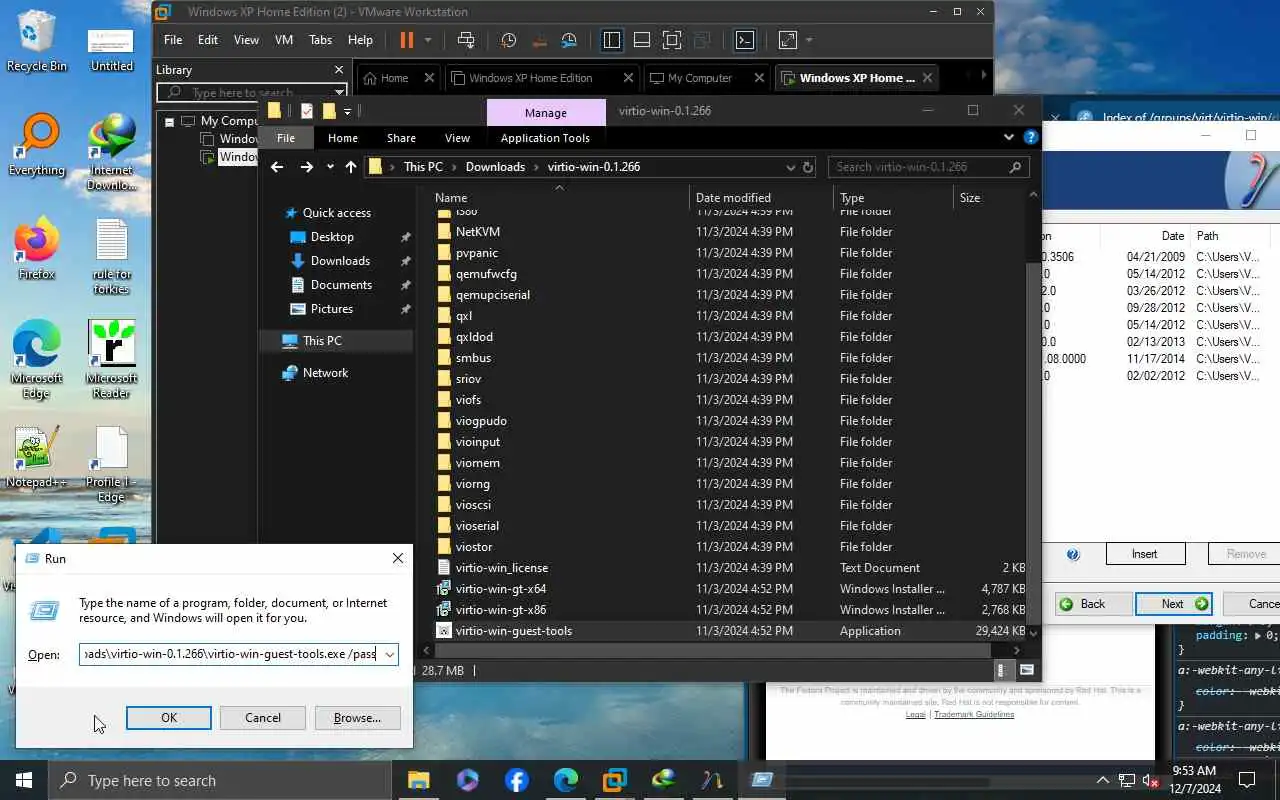Expand the Explorer ribbon chevron
Screen dimensions: 1280x800
[x=1009, y=138]
